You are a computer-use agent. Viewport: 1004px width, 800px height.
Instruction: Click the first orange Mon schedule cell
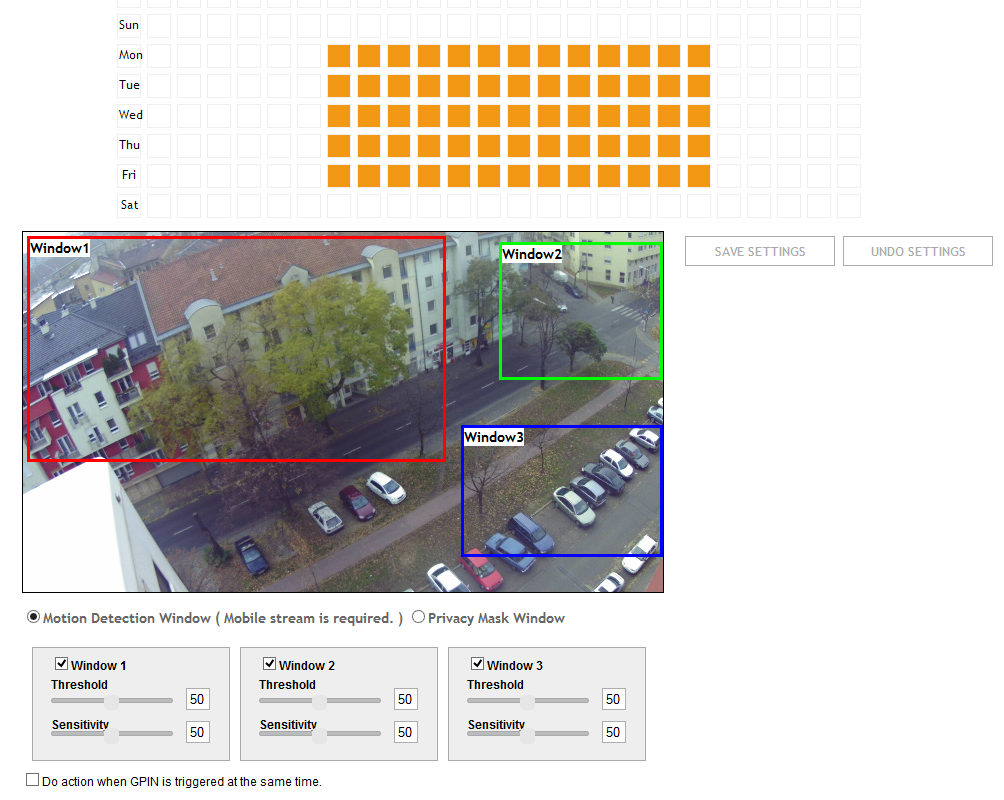[x=339, y=56]
